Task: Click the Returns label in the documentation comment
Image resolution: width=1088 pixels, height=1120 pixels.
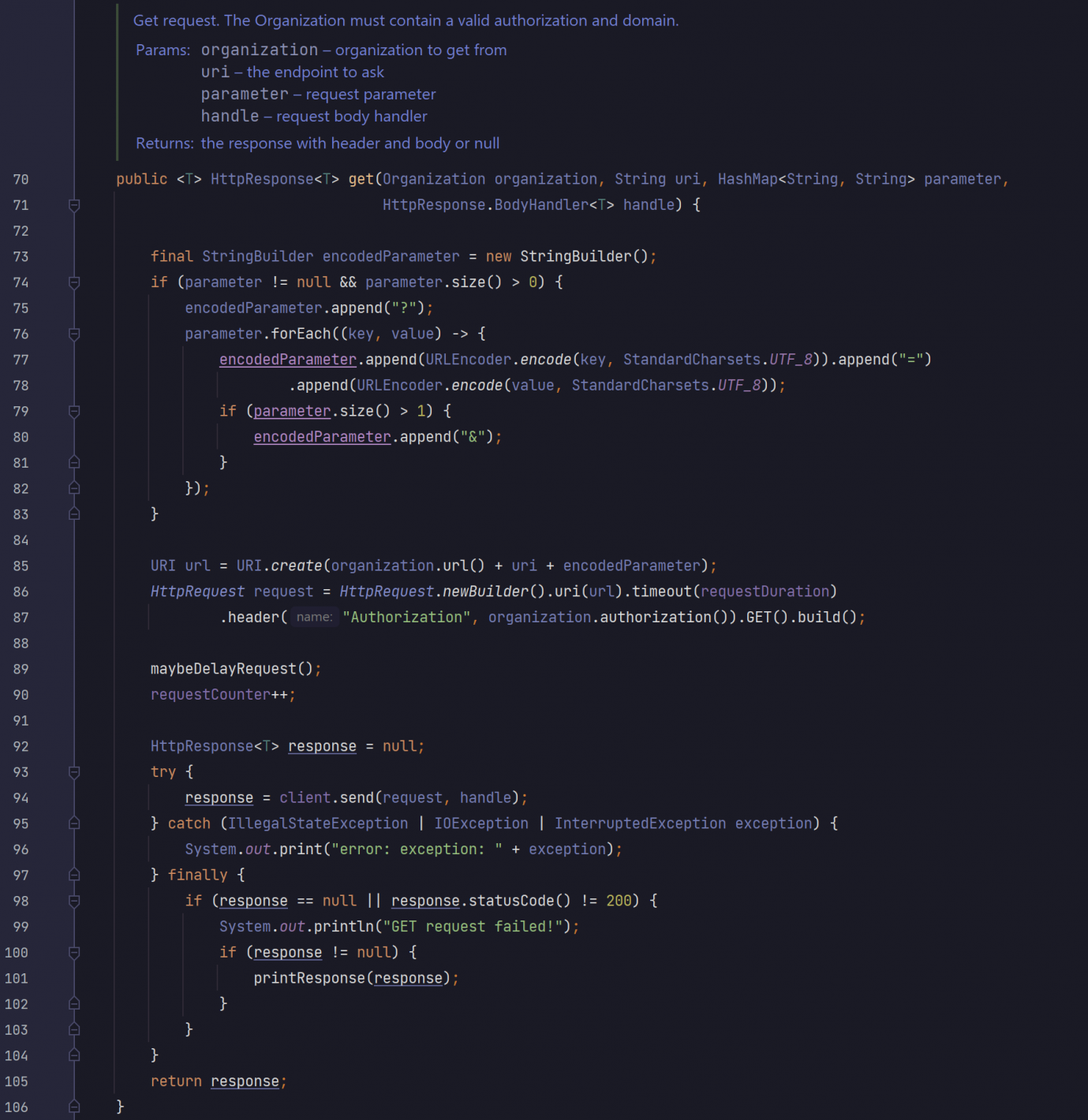Action: click(164, 143)
